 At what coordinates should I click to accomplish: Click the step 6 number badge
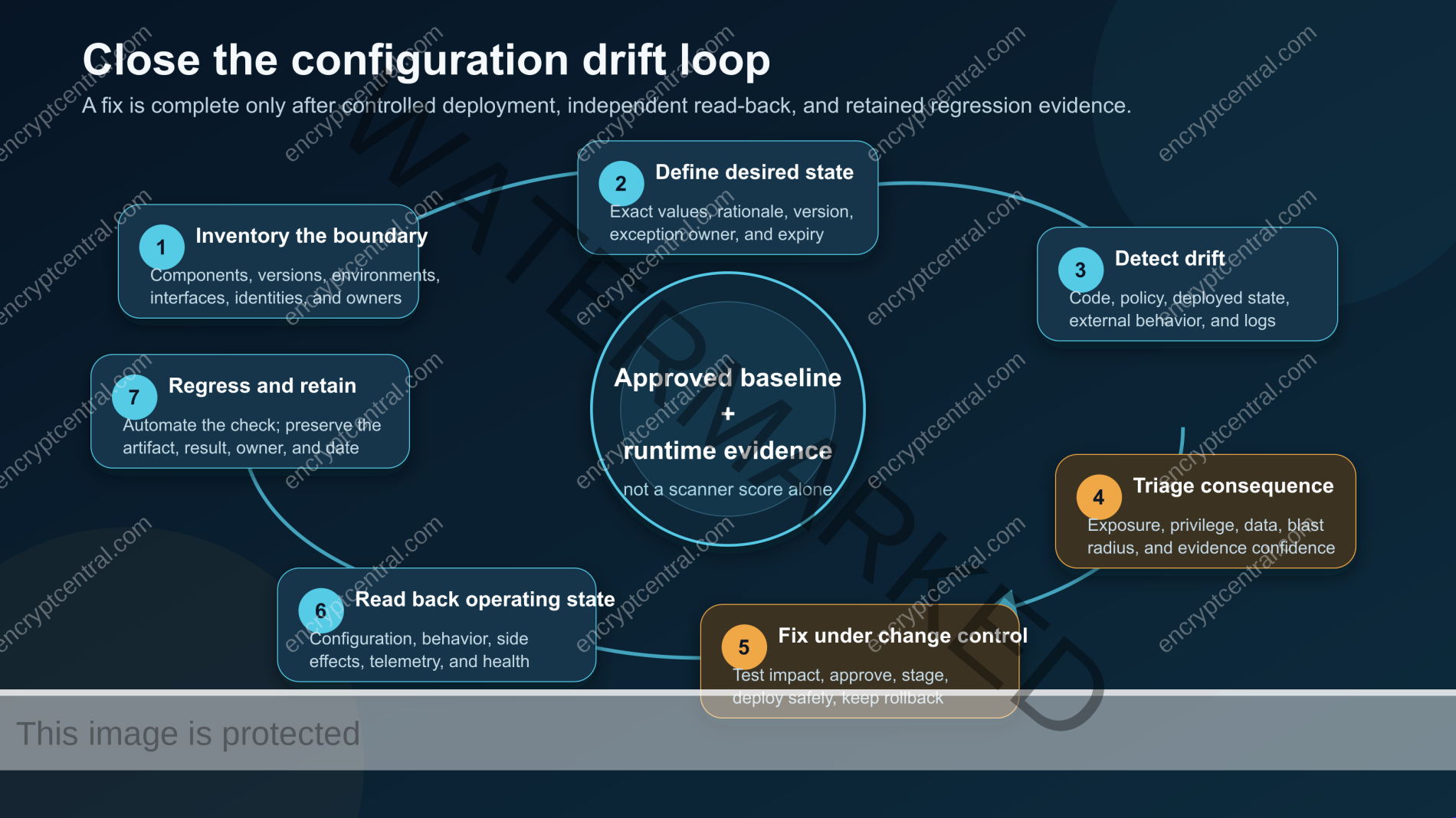(x=321, y=611)
